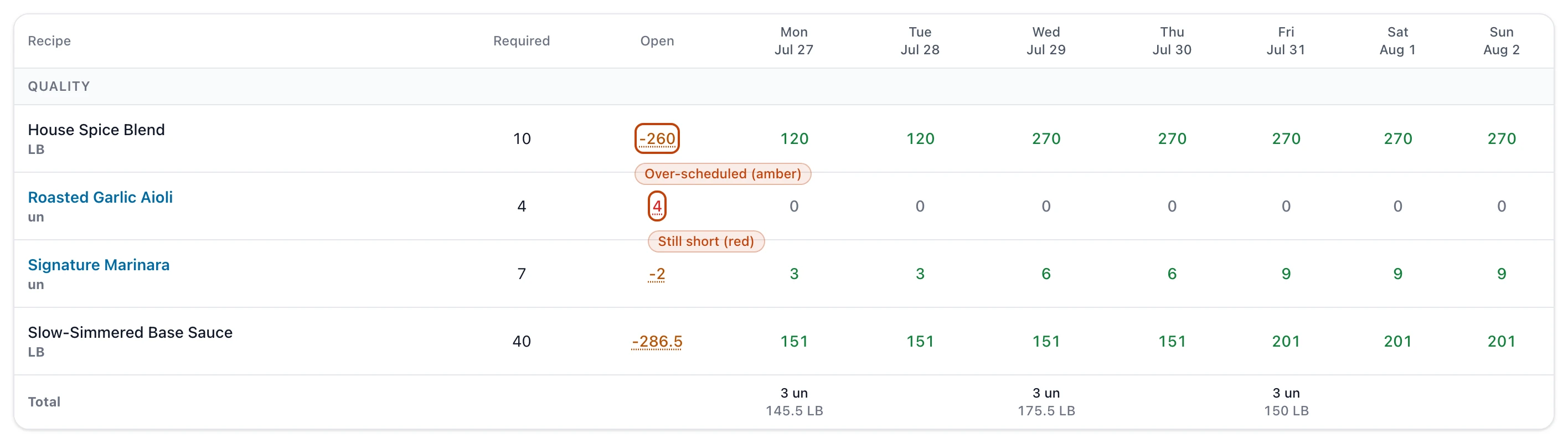The image size is (1568, 443).
Task: Click House Spice Blend's Monday value 120
Action: (794, 139)
